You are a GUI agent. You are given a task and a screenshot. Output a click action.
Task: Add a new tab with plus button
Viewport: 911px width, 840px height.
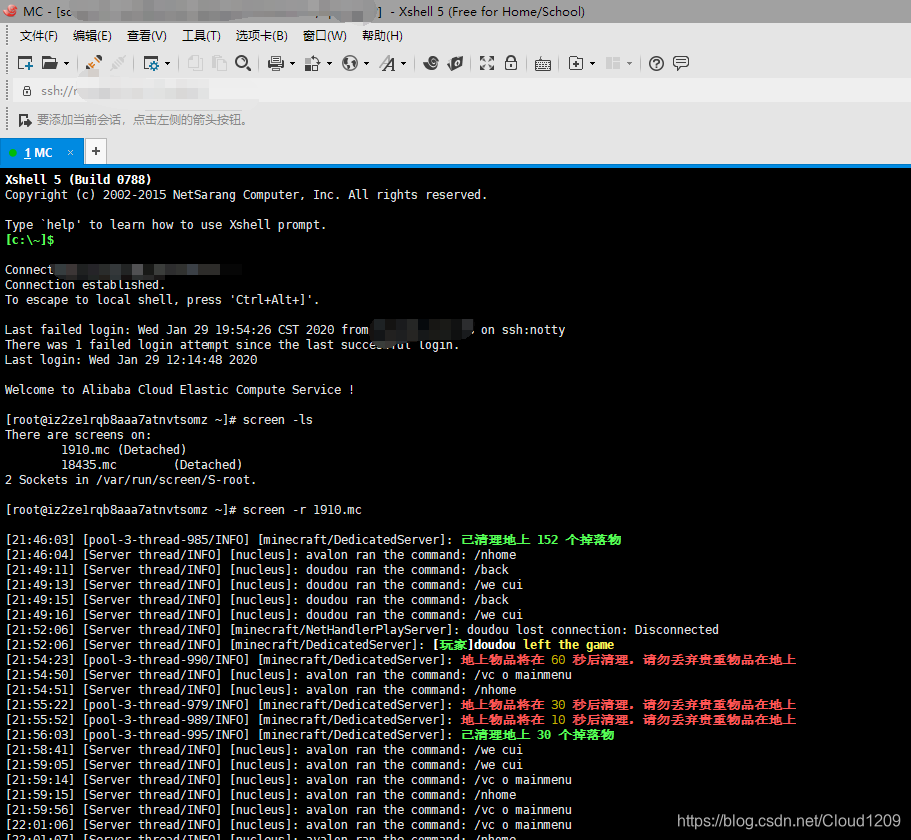click(96, 152)
